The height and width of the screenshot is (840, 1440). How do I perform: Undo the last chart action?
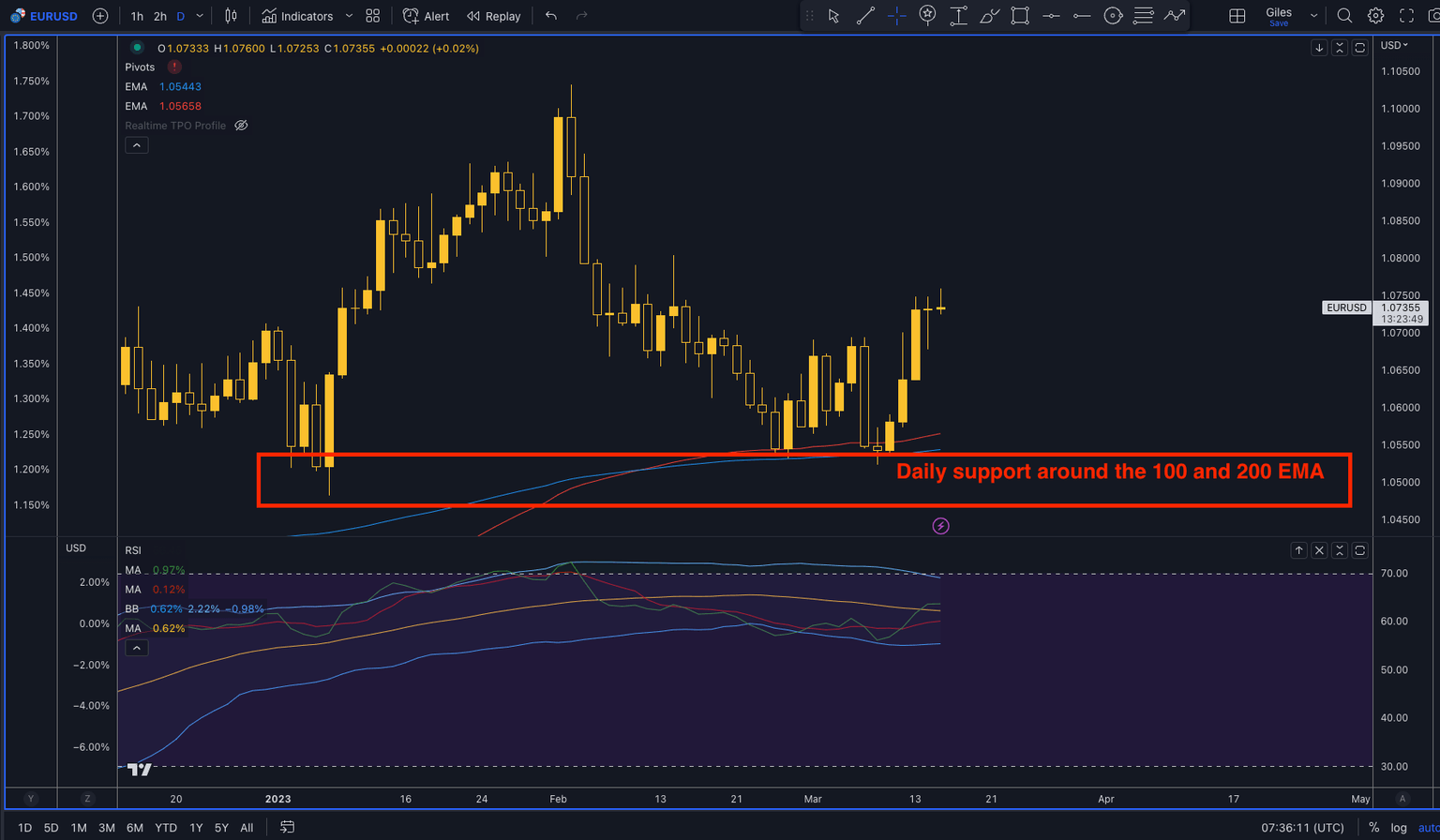point(550,16)
